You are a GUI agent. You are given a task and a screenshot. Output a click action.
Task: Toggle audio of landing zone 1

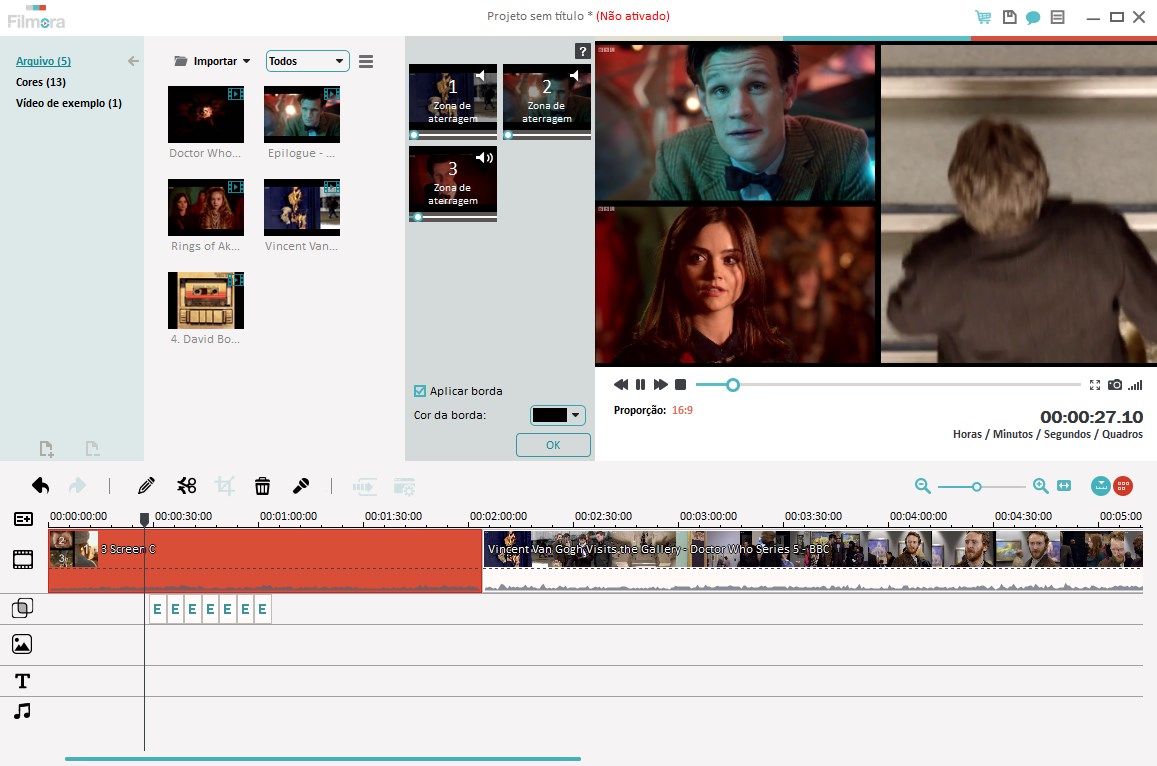pos(480,75)
